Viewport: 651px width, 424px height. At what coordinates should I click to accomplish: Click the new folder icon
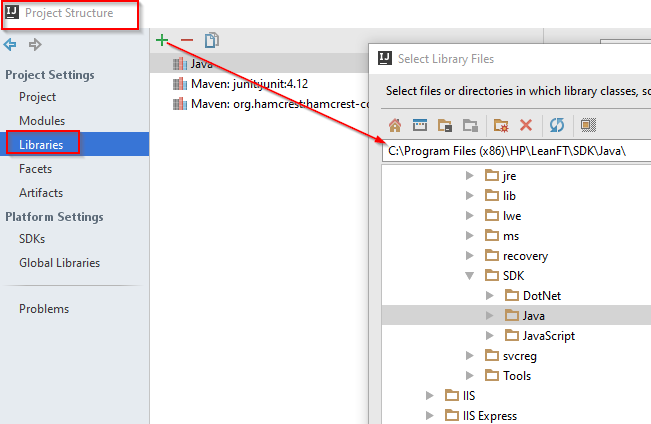501,125
